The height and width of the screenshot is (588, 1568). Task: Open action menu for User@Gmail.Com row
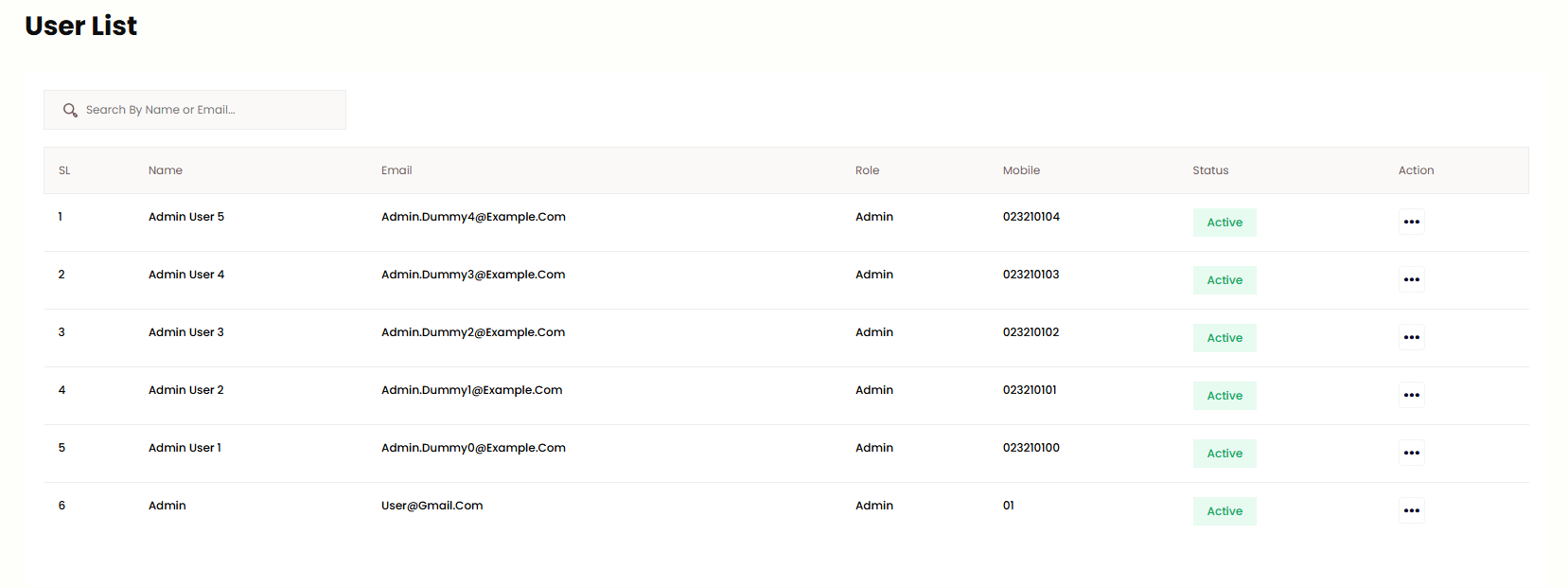click(1411, 510)
